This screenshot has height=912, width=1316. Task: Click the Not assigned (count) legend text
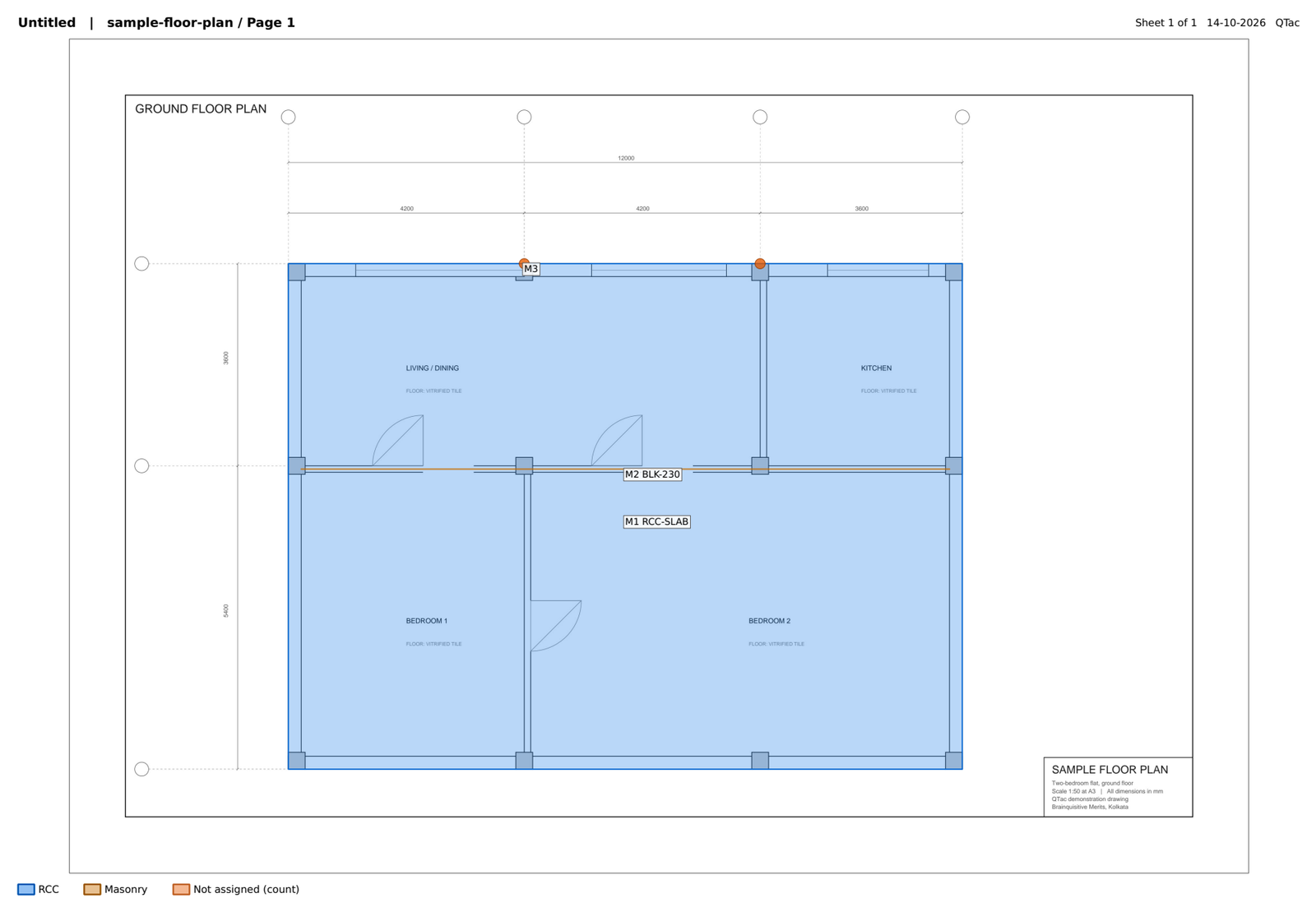[x=246, y=889]
